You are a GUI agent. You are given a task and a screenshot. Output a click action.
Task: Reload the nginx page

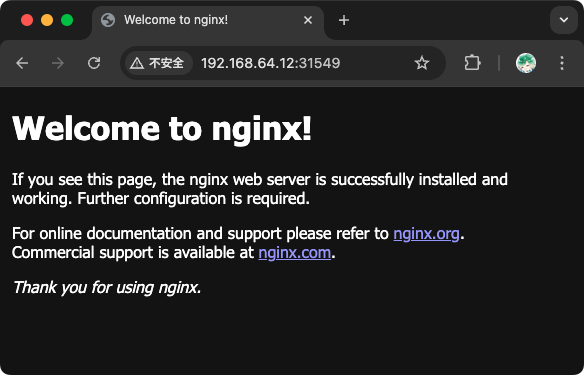click(94, 63)
